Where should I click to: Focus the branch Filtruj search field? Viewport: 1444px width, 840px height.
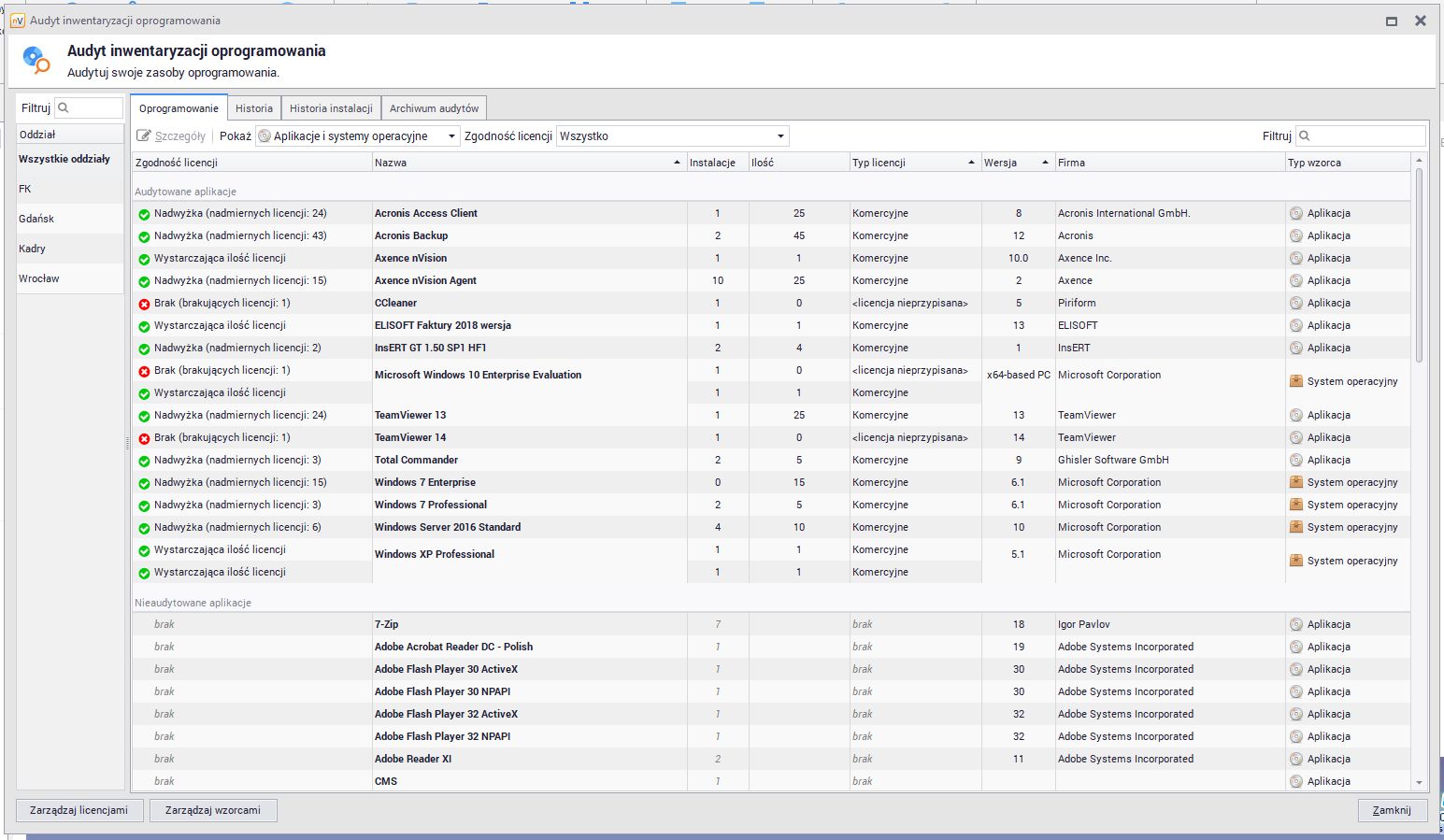pyautogui.click(x=89, y=108)
